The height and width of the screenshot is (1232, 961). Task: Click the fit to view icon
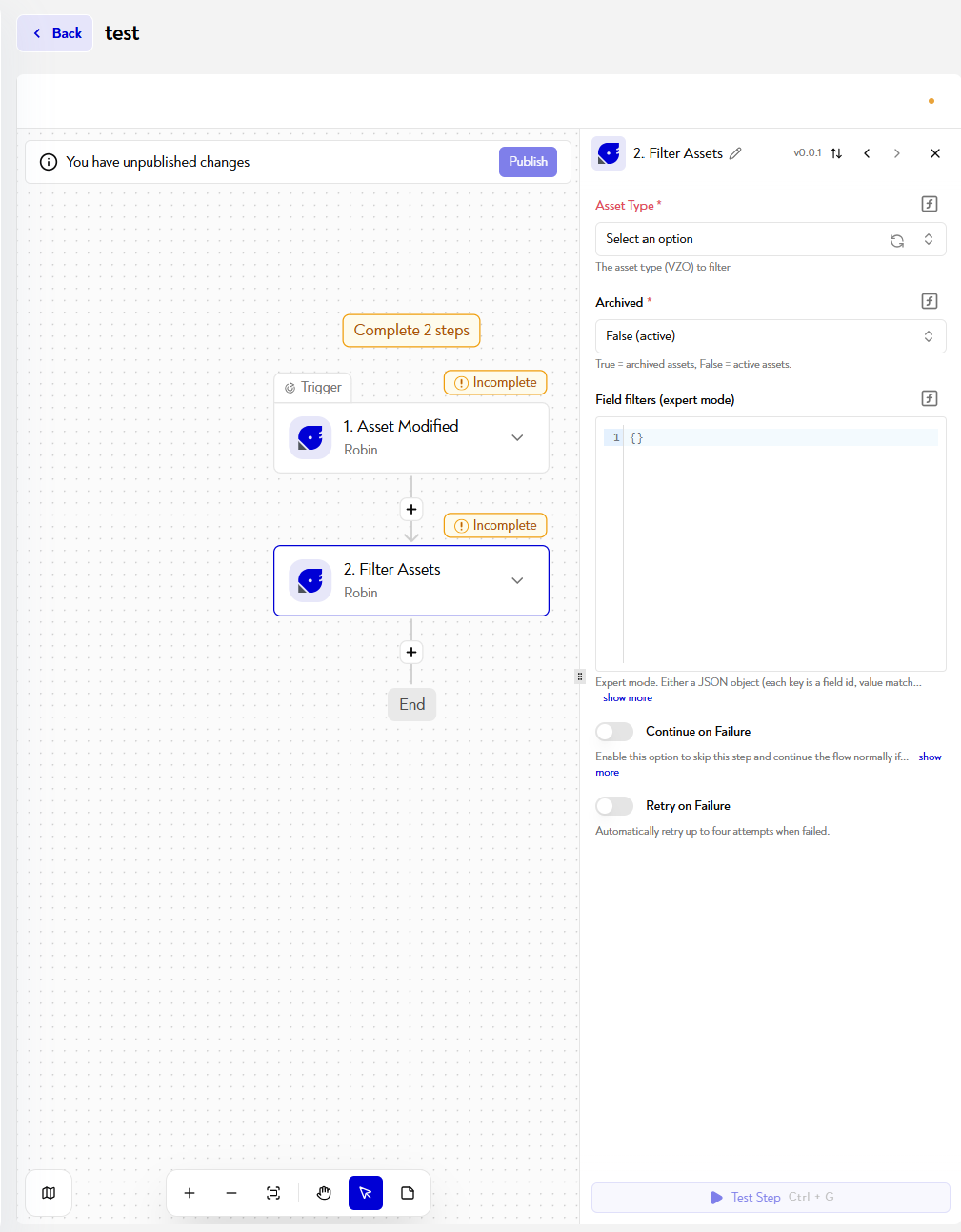pos(273,1193)
